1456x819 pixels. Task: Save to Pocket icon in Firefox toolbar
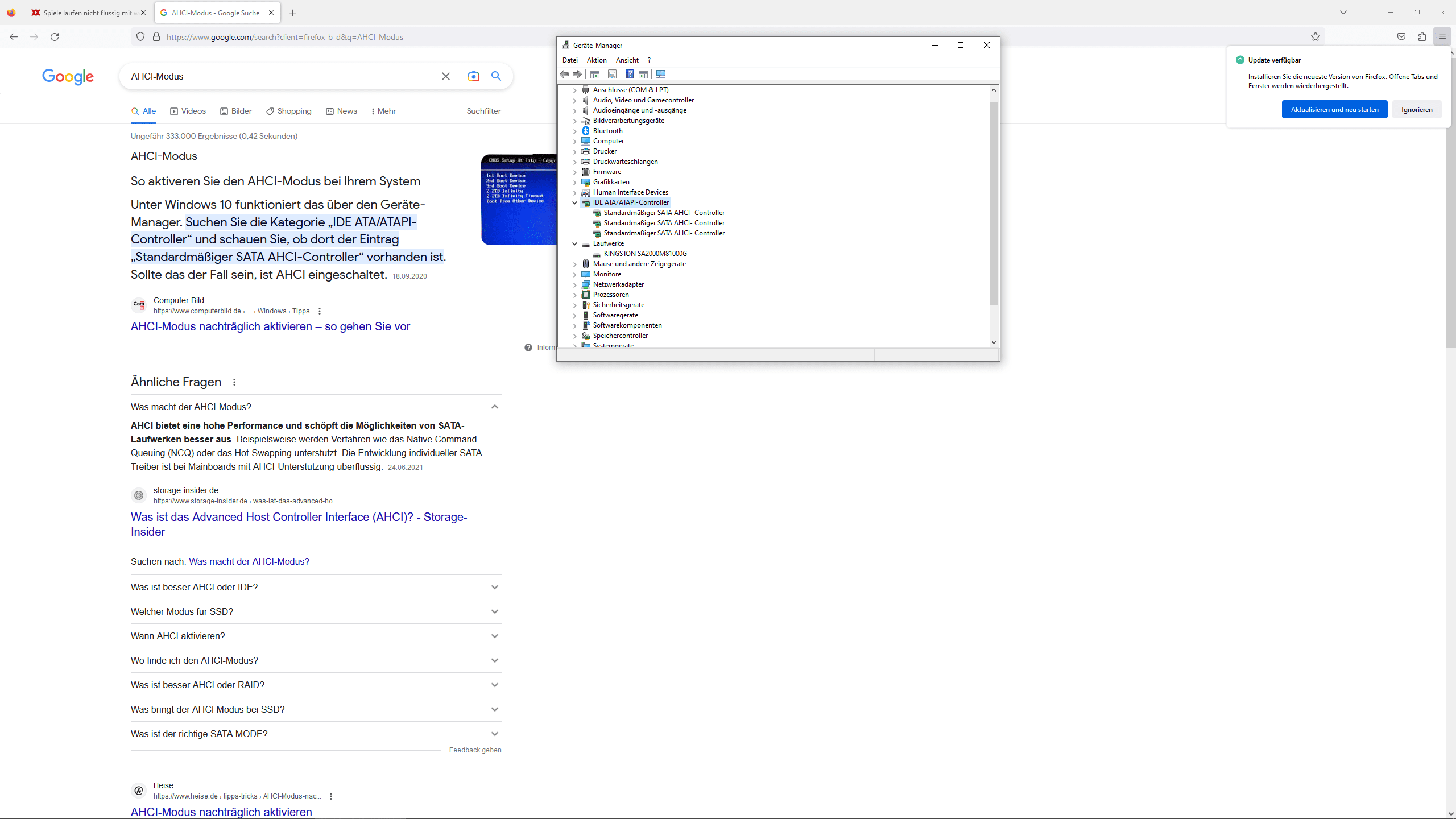tap(1401, 37)
